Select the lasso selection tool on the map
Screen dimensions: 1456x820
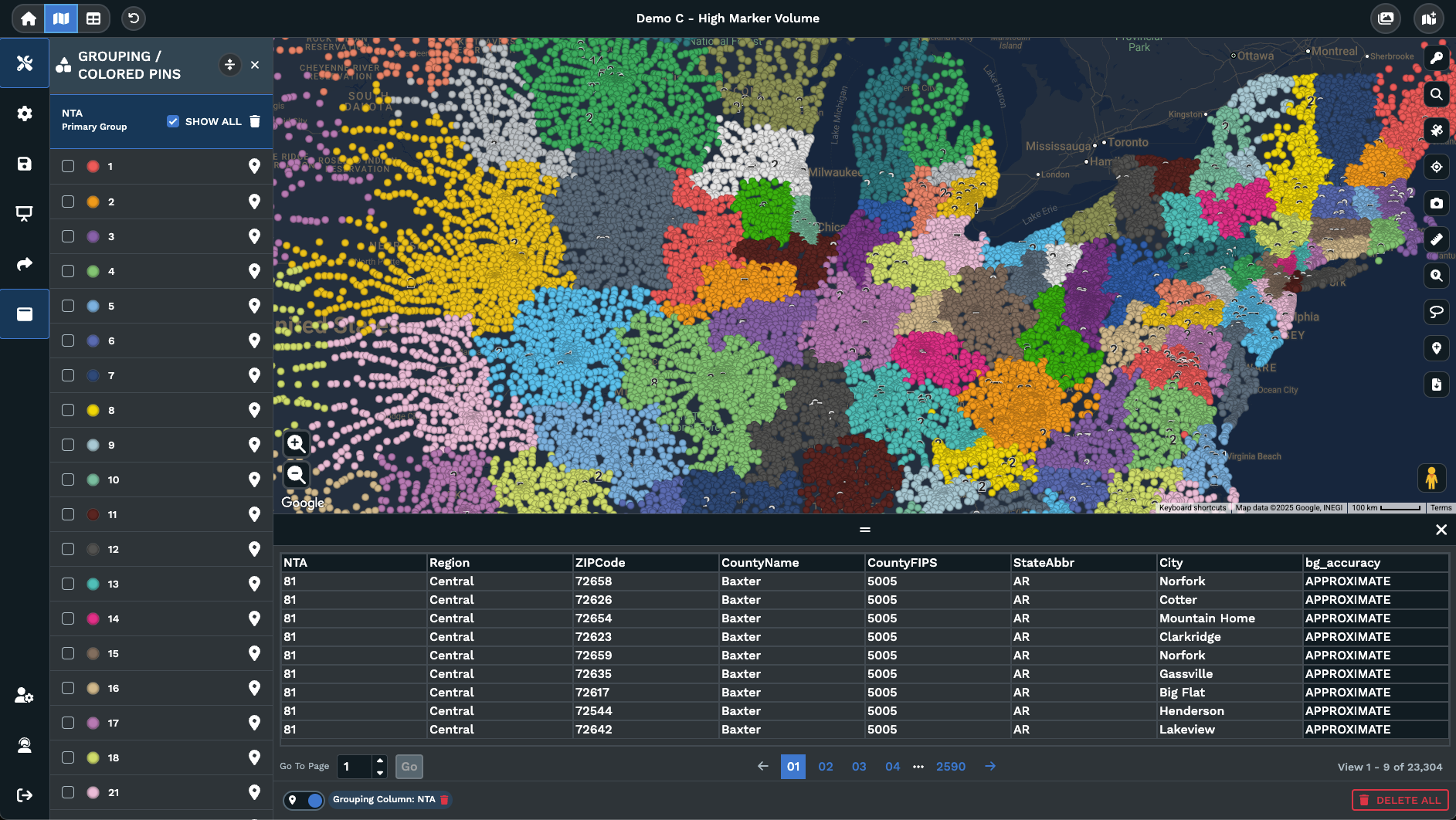click(x=1437, y=312)
